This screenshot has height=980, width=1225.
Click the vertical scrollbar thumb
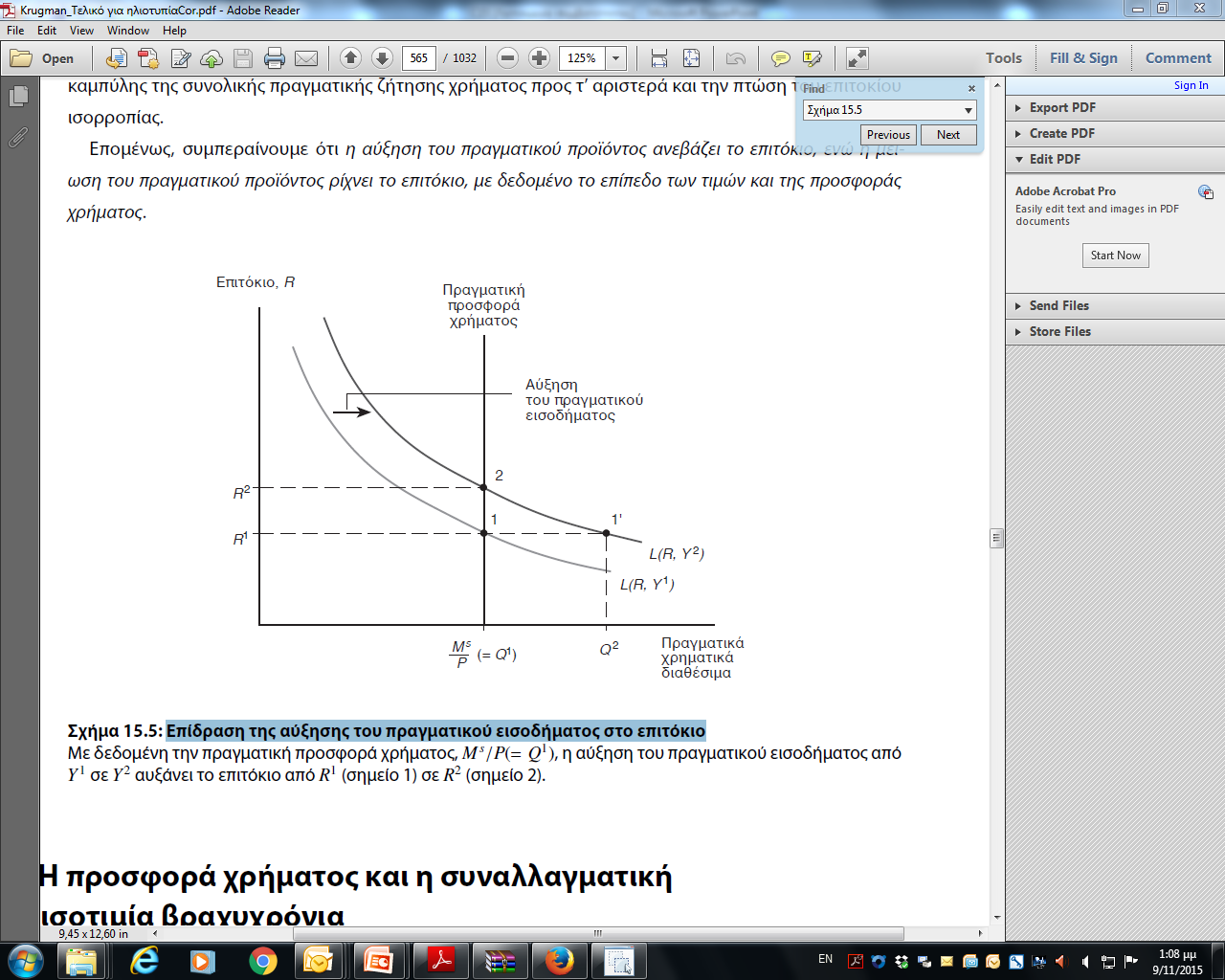(996, 538)
